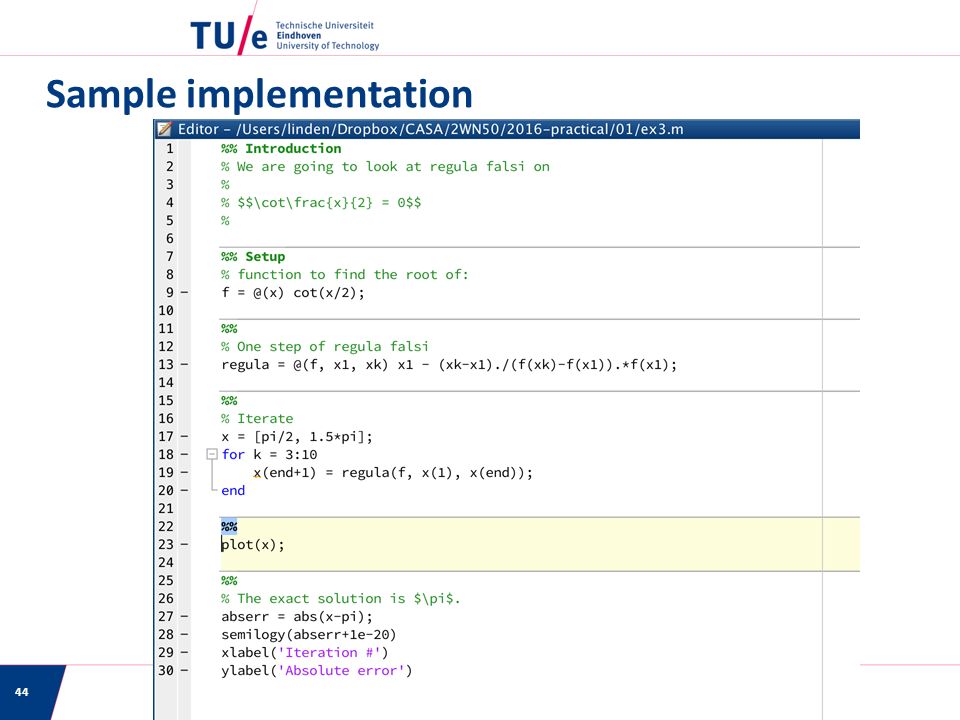Click the TU/e logo

point(229,36)
